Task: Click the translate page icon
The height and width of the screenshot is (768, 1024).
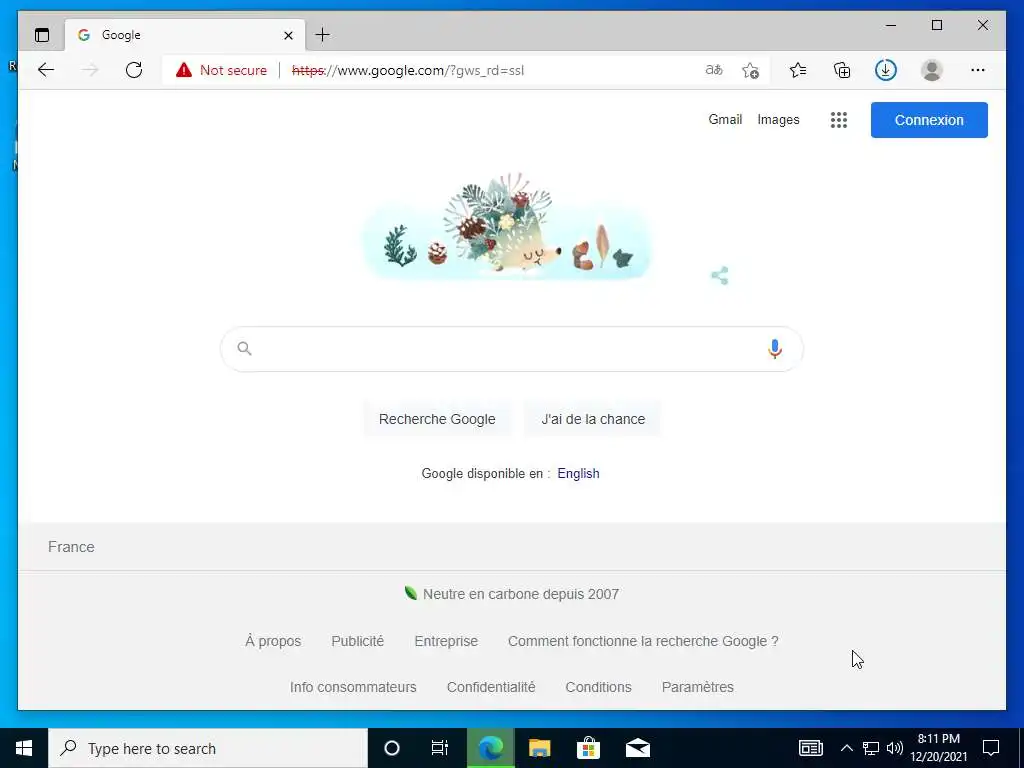Action: tap(714, 70)
